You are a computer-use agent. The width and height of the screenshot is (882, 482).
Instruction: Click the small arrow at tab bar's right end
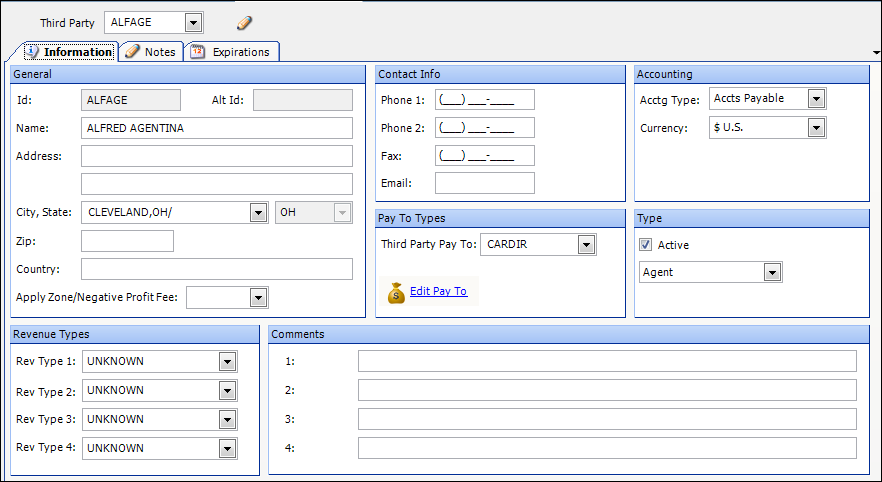(x=875, y=53)
